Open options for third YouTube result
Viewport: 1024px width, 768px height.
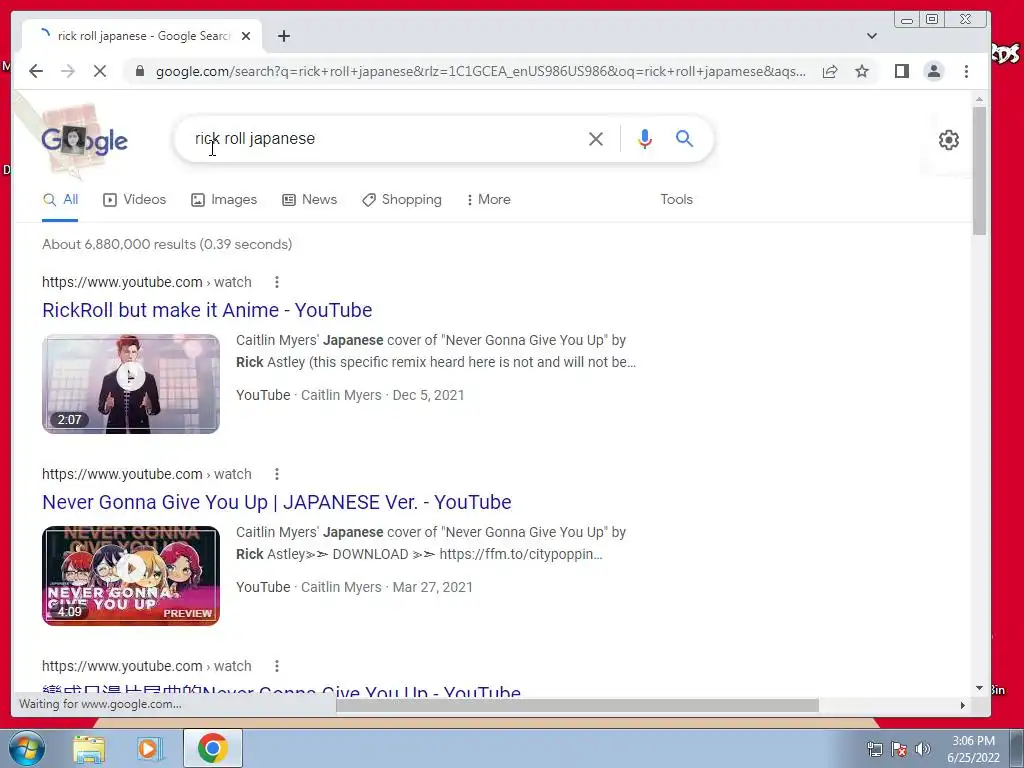click(277, 666)
